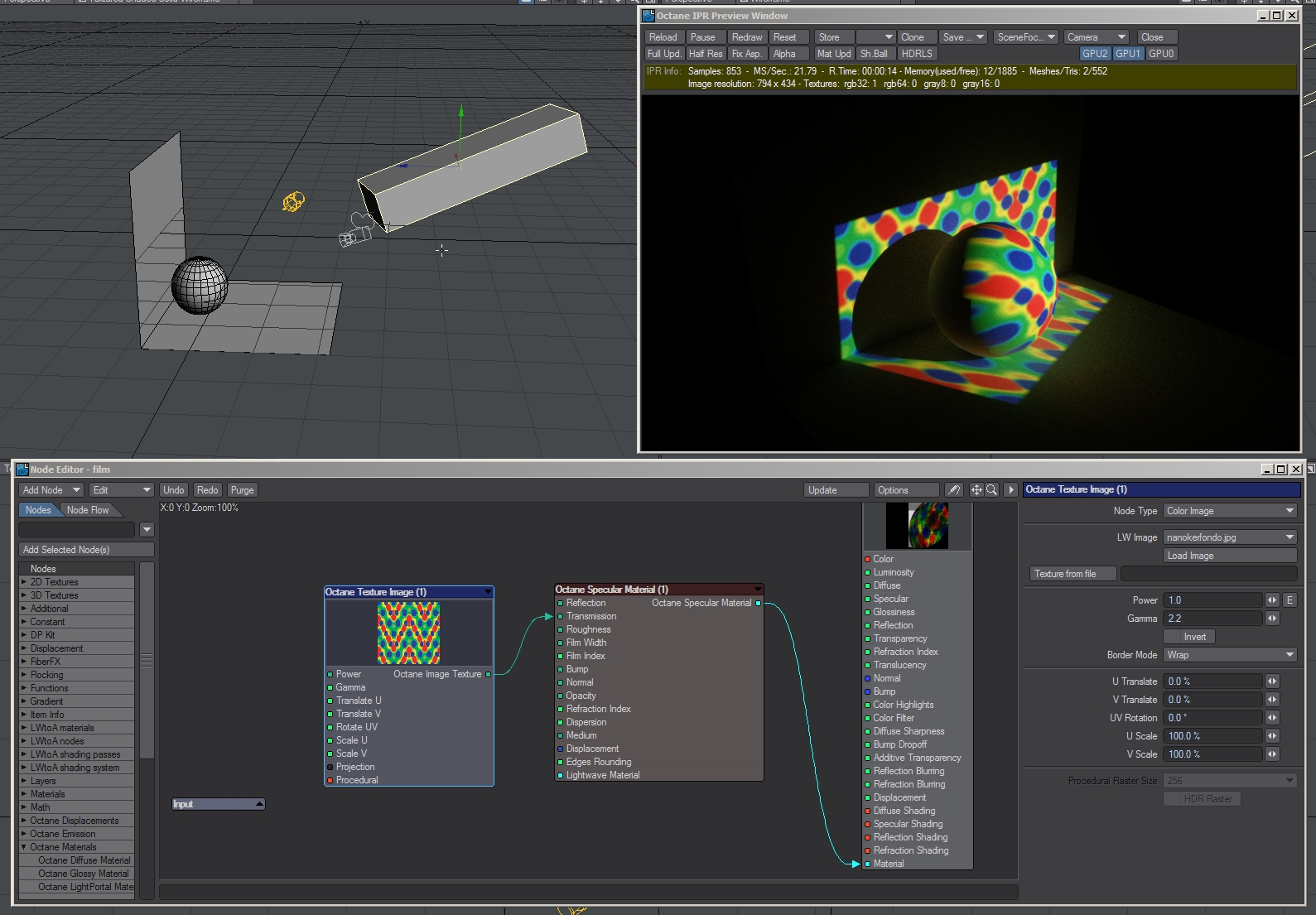This screenshot has width=1316, height=915.
Task: Click Add Selected Node(s) button
Action: pyautogui.click(x=86, y=550)
